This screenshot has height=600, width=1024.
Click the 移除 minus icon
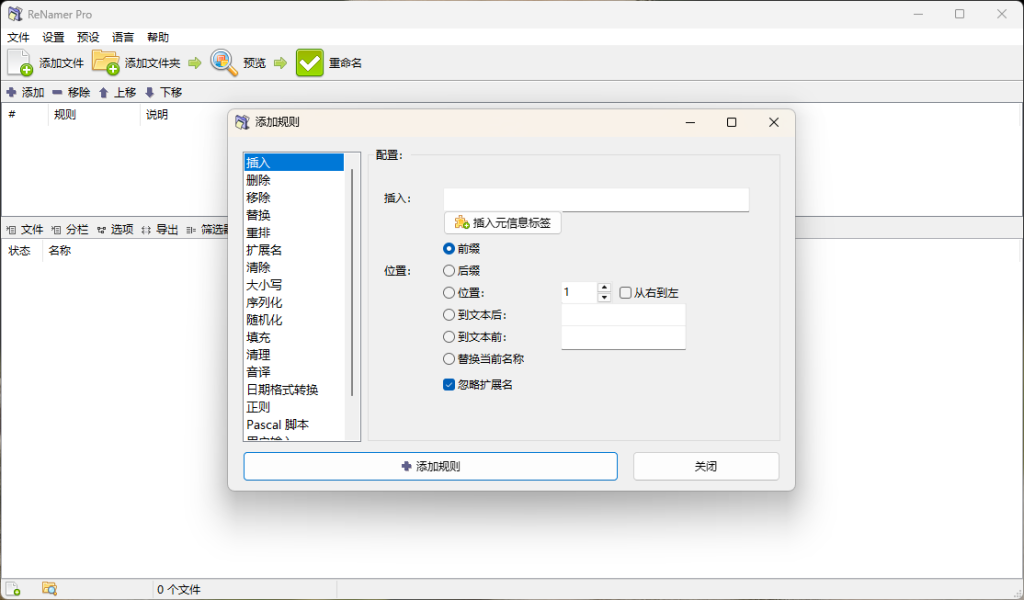click(x=57, y=92)
